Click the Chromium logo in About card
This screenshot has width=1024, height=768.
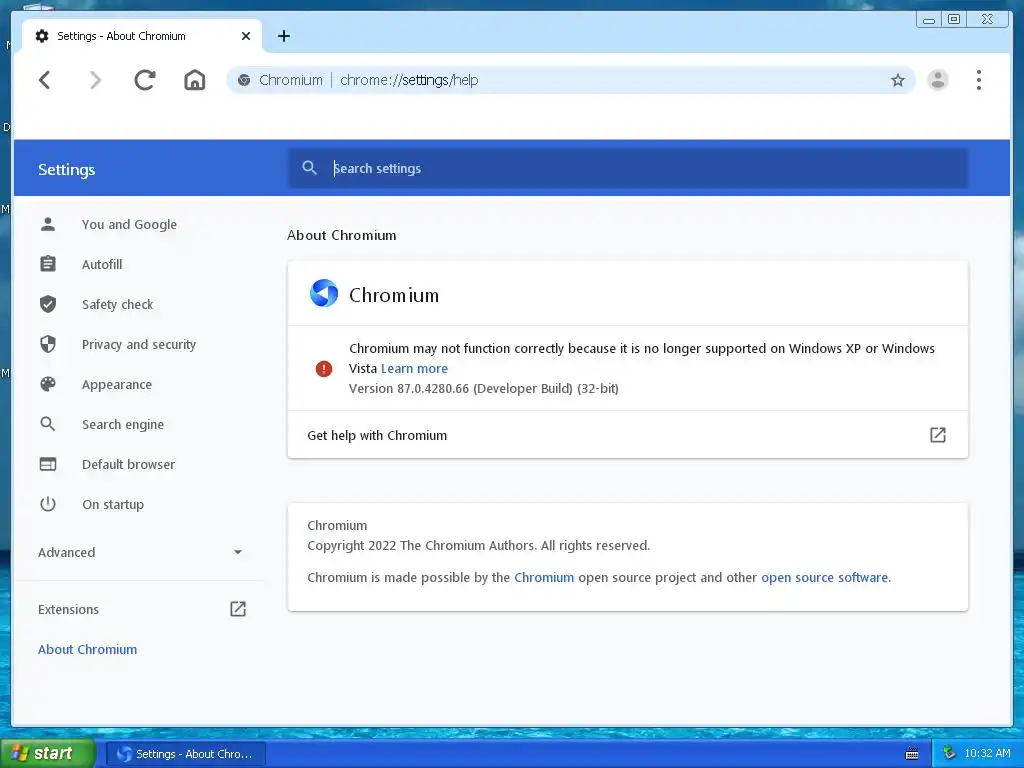pos(324,293)
